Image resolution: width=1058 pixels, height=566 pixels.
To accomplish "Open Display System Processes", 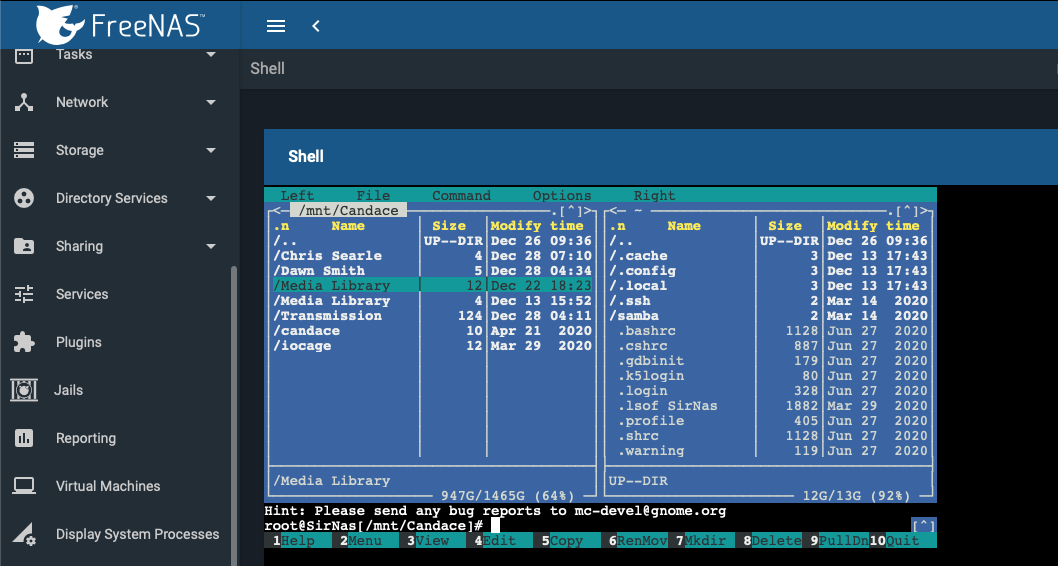I will pyautogui.click(x=137, y=534).
